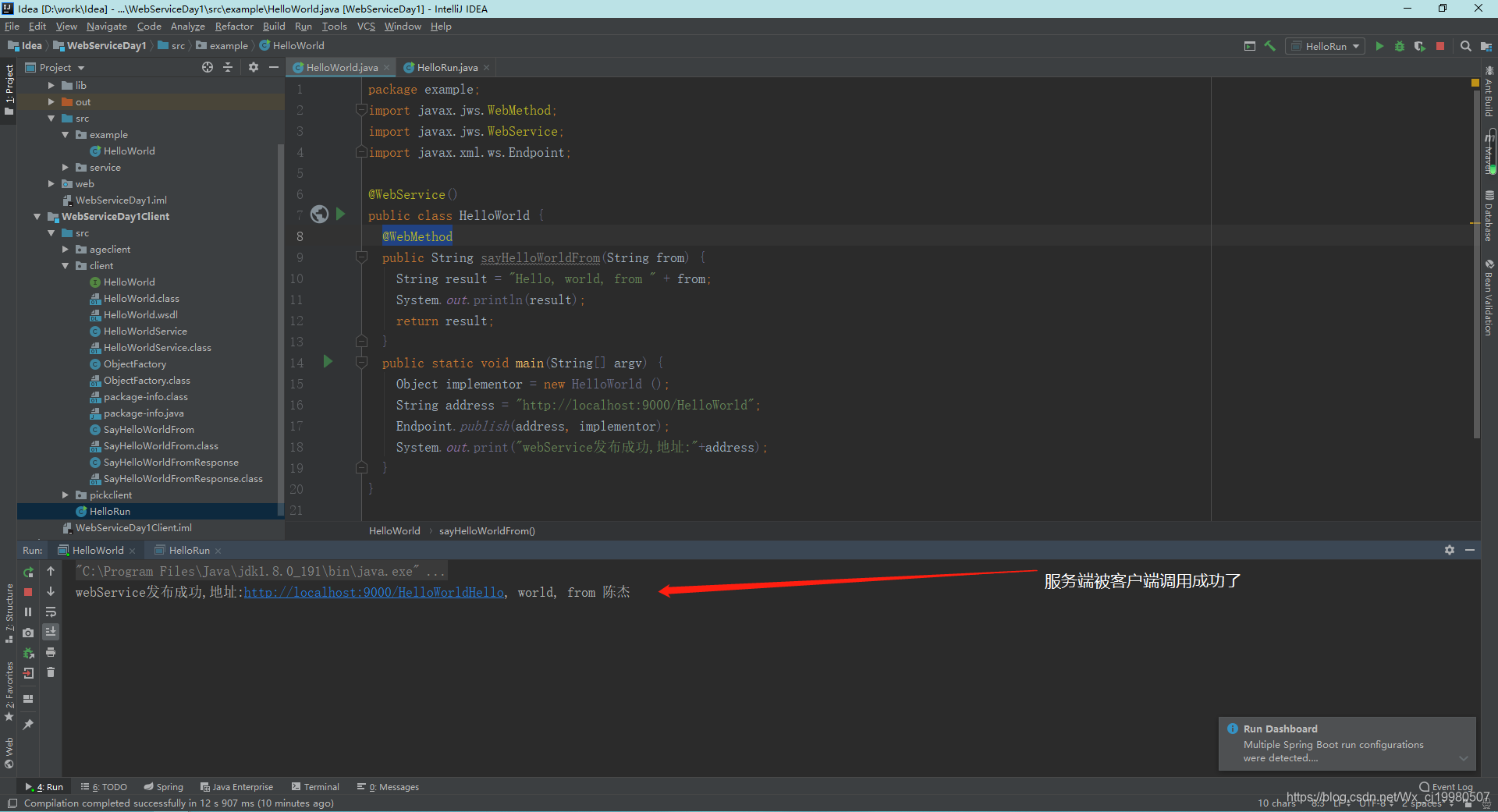Start debugging with the green bug icon

coord(1400,46)
